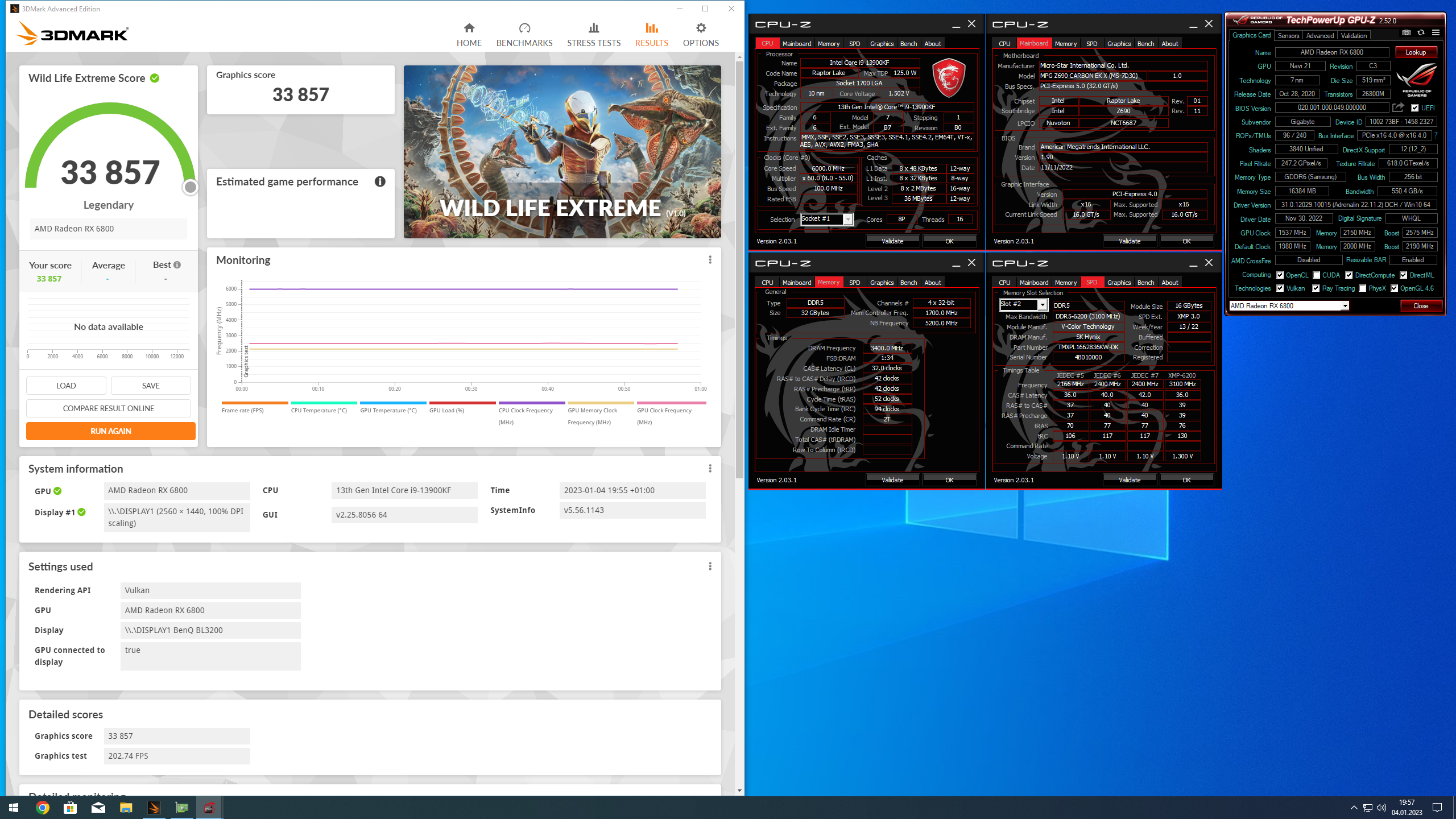The width and height of the screenshot is (1456, 819).
Task: Click the red Close button in GPU-Z
Action: pyautogui.click(x=1421, y=306)
